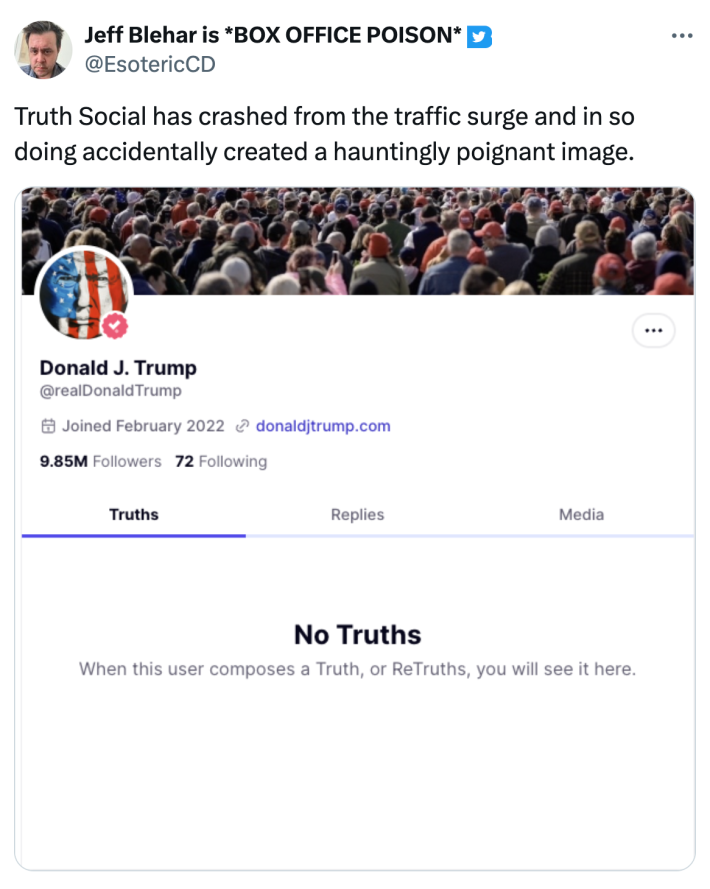Click the 72 Following count

tap(221, 461)
